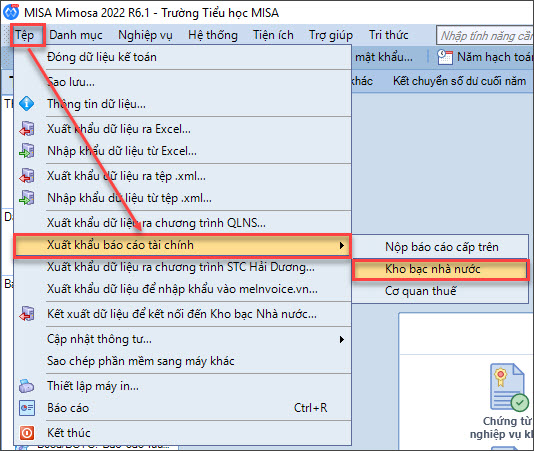The width and height of the screenshot is (534, 451).
Task: Click Chứng từ nghiệp vụ label
Action: [501, 427]
